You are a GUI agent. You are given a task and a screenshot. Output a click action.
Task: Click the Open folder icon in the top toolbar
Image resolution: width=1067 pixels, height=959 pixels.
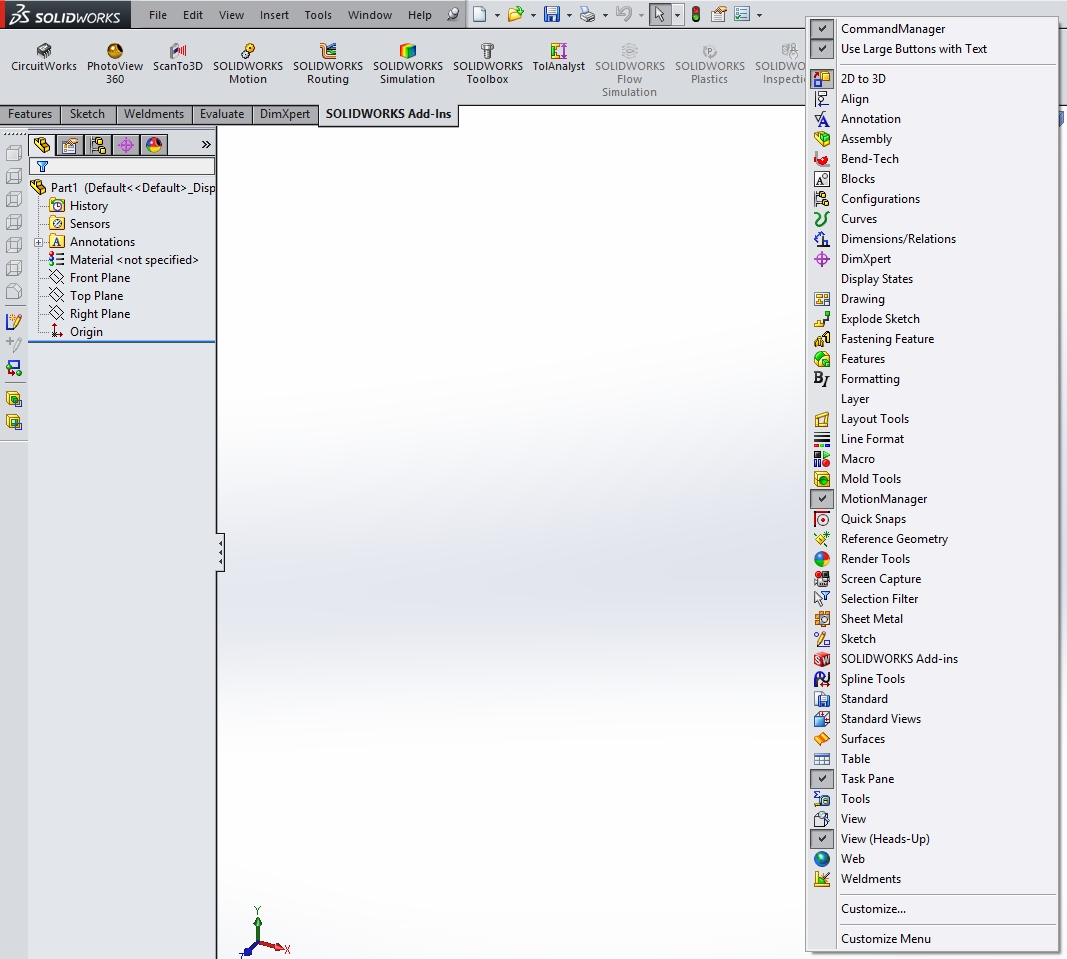click(516, 14)
